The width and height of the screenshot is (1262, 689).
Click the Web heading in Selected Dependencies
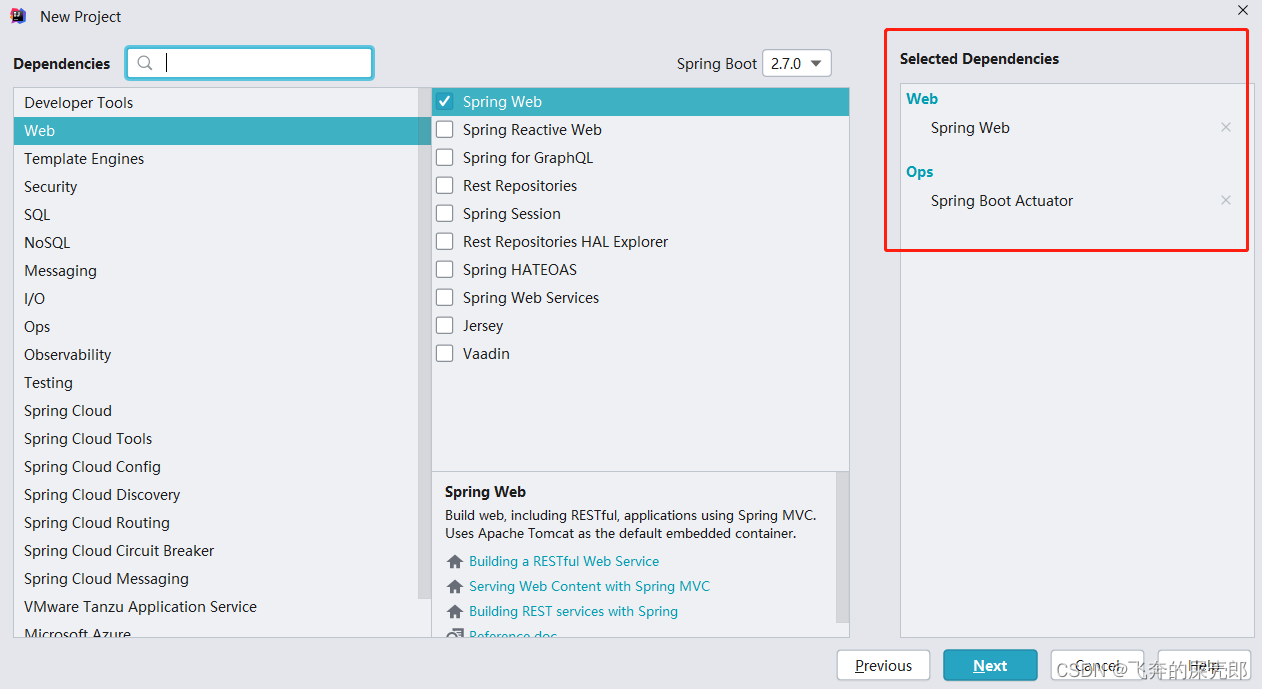922,99
